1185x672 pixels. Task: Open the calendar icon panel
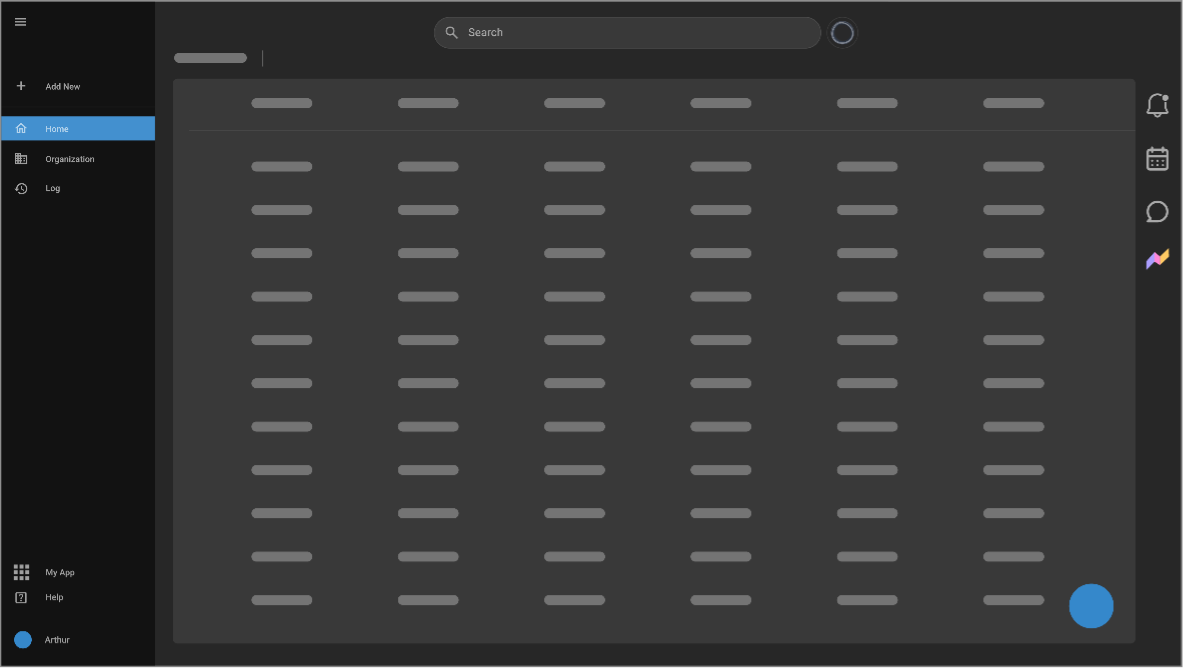[x=1157, y=159]
